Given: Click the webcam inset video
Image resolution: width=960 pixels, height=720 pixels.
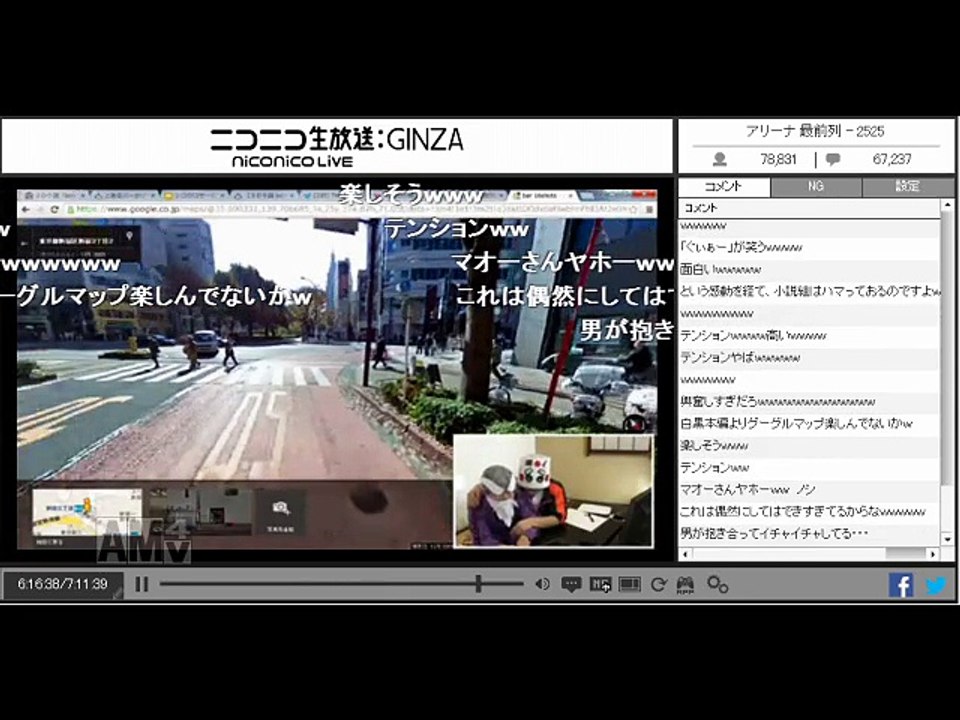Looking at the screenshot, I should [553, 490].
